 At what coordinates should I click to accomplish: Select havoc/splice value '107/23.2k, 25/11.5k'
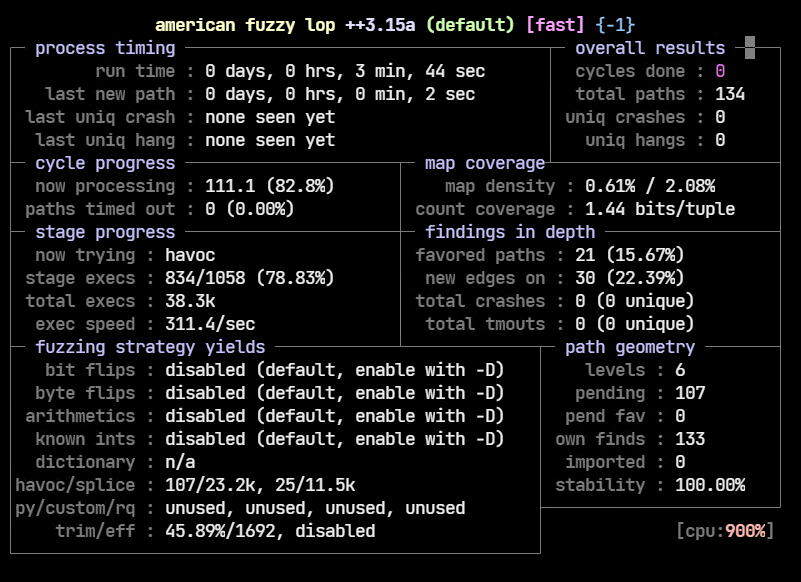tap(260, 485)
